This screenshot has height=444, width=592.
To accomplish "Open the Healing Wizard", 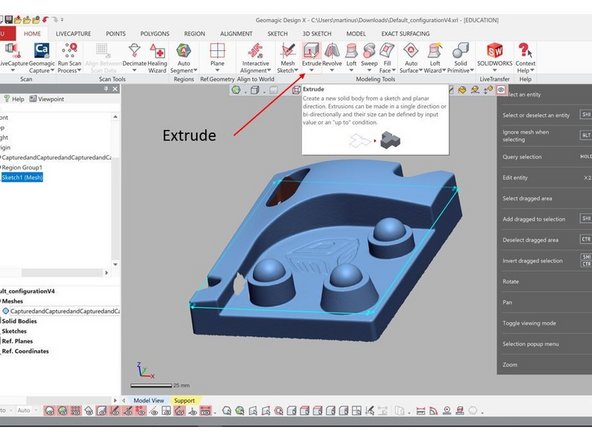I will point(157,50).
